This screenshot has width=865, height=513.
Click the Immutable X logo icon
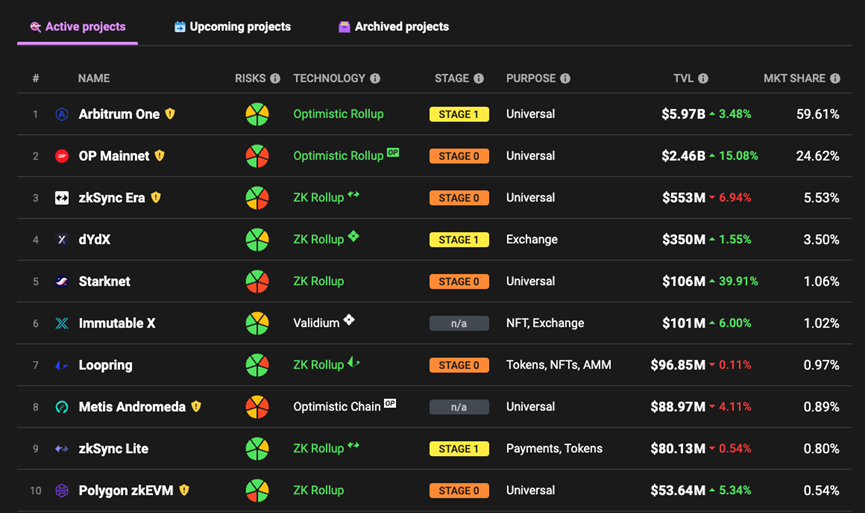(62, 324)
